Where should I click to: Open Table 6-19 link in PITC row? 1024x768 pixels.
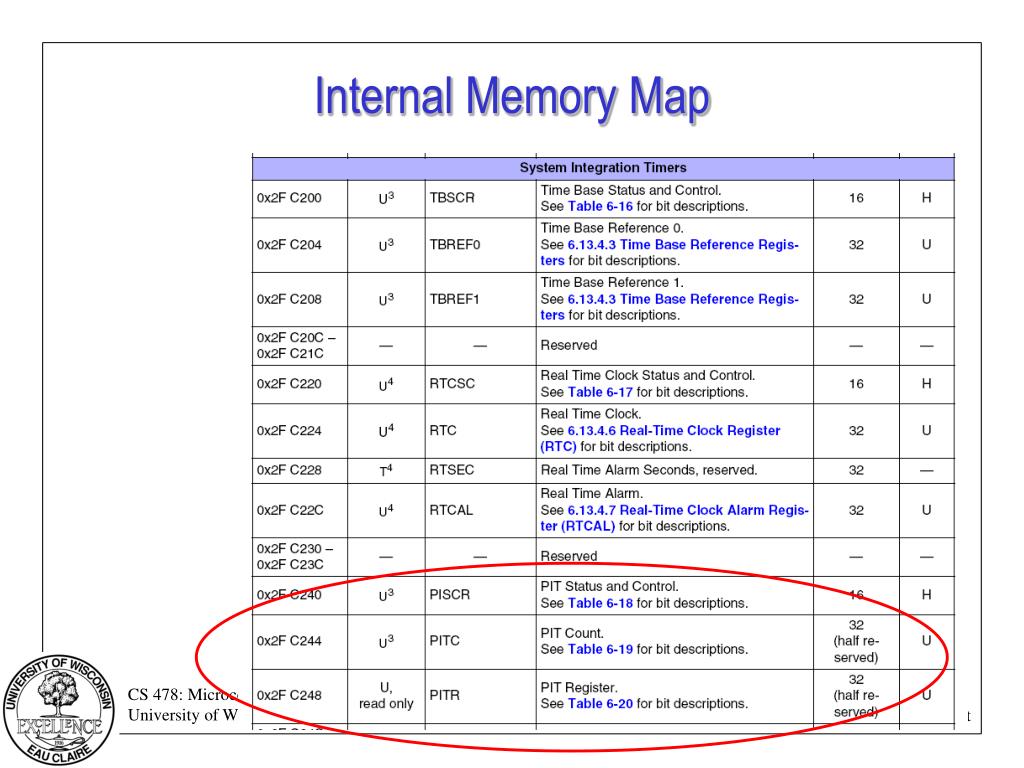(600, 650)
